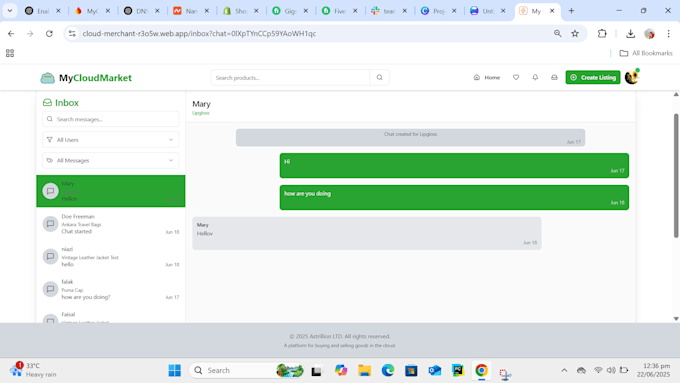Screen dimensions: 680x383
Task: Click the taskbar Search box
Action: pos(246,370)
